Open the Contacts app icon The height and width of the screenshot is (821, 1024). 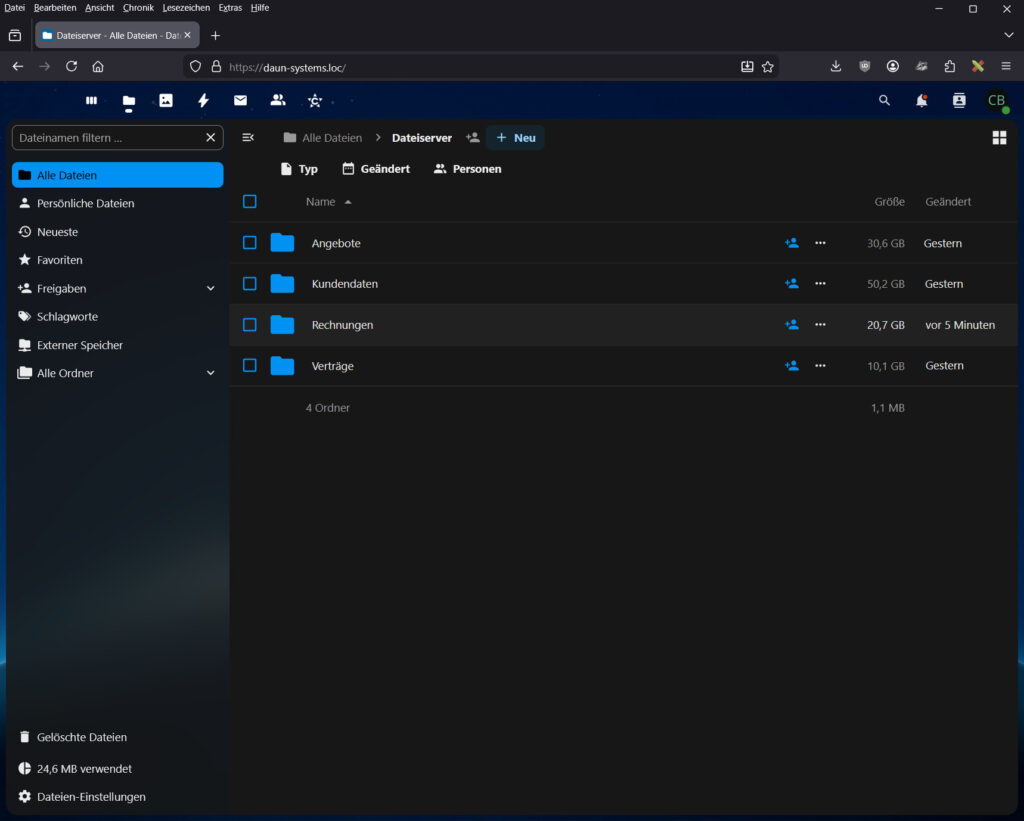pos(278,100)
